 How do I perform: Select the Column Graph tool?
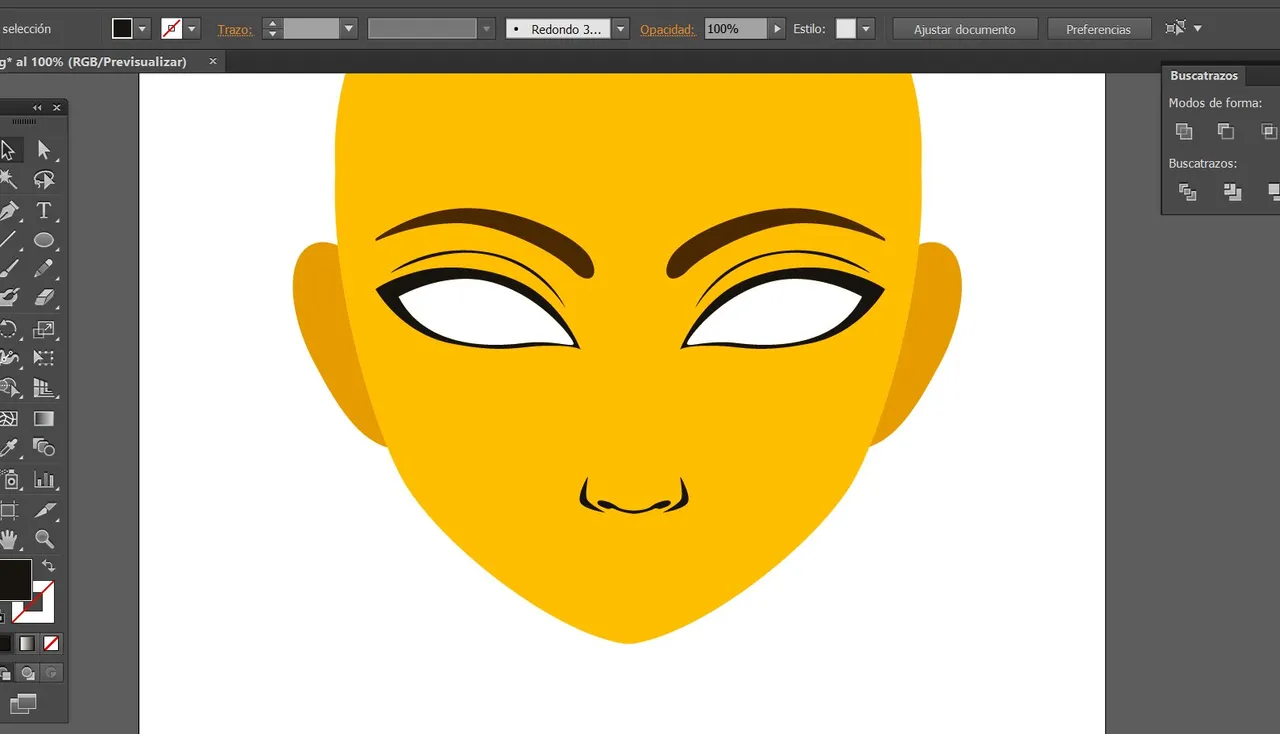click(x=44, y=480)
